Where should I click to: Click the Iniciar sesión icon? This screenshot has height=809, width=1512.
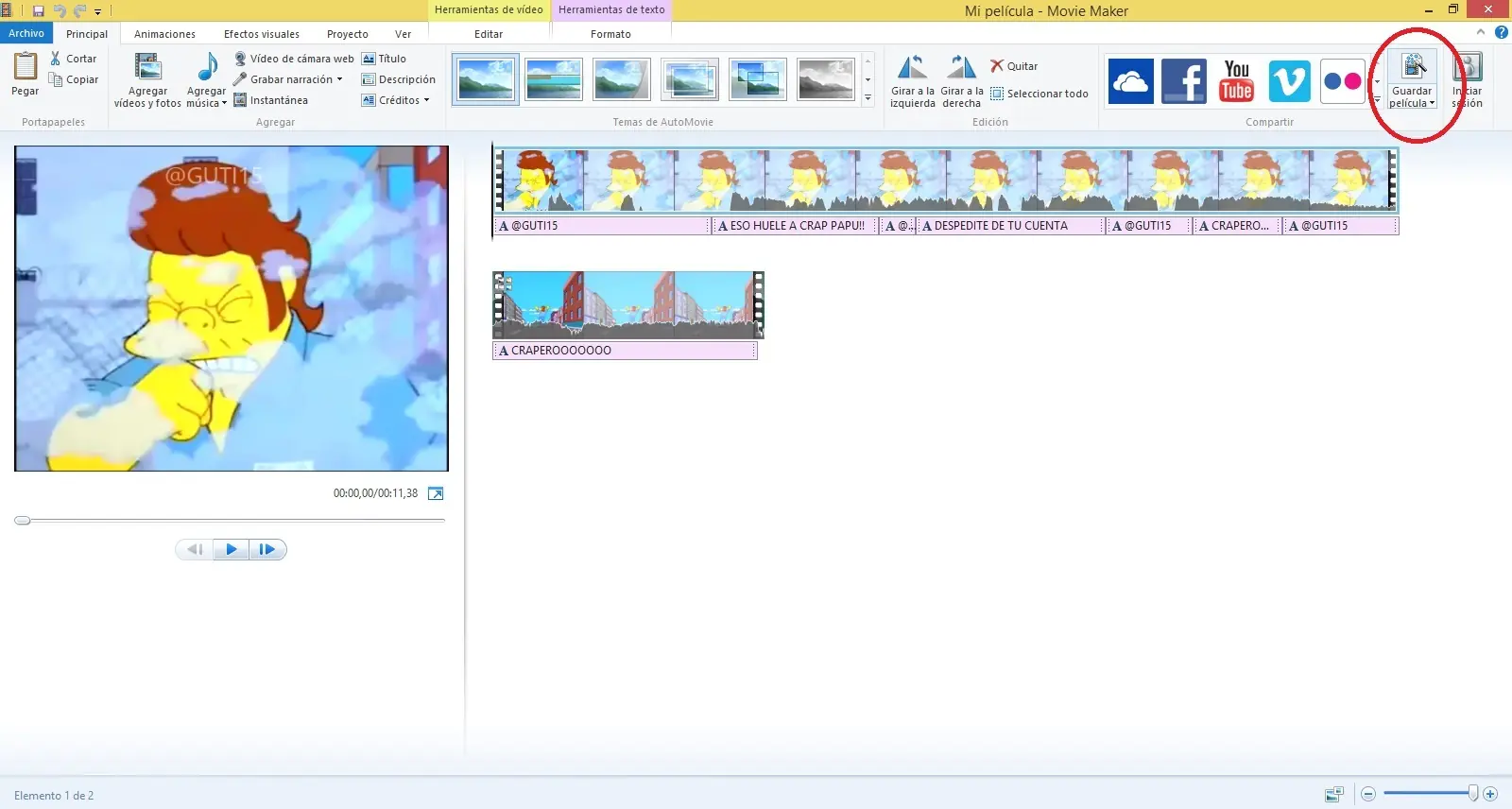pyautogui.click(x=1467, y=68)
